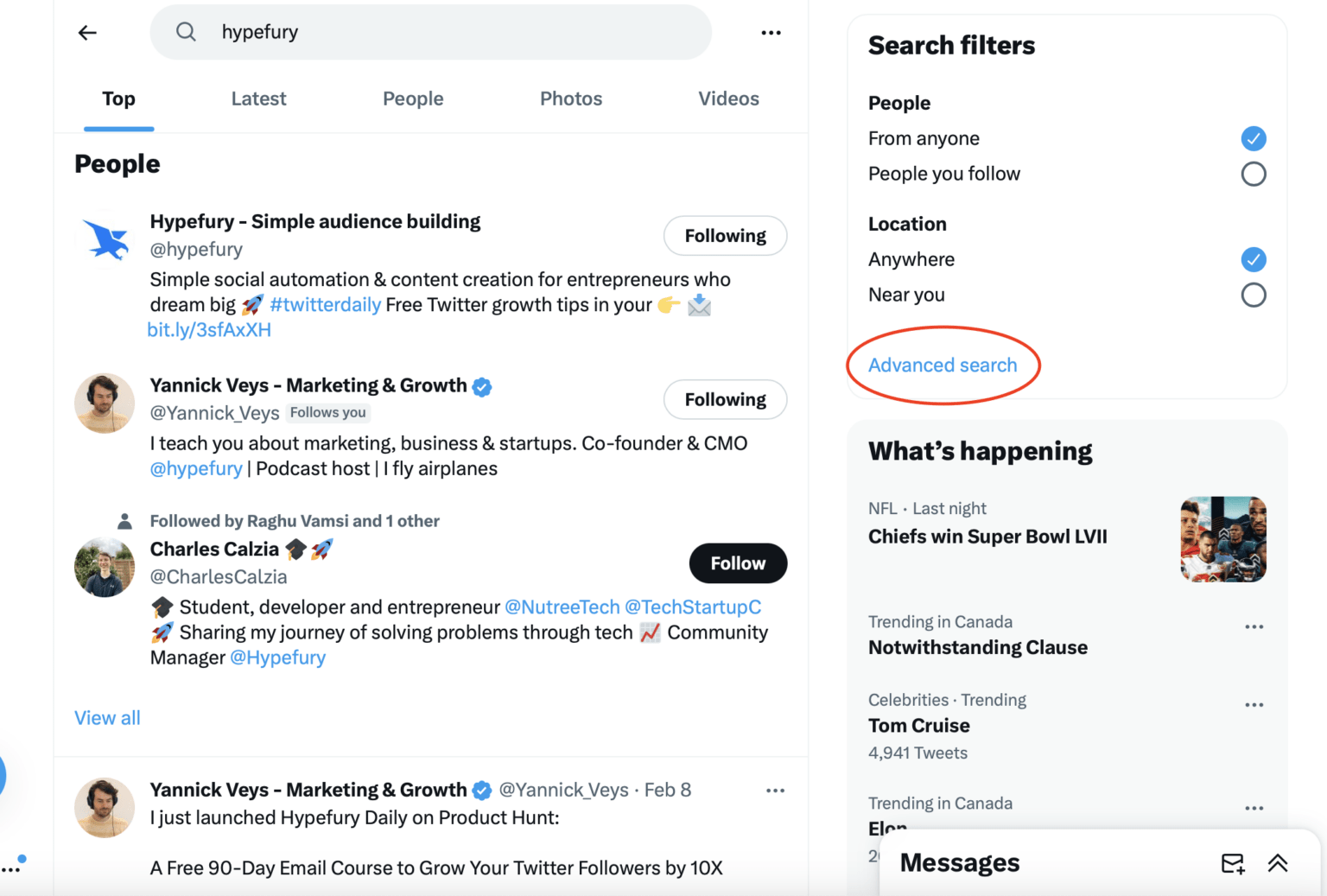Screen dimensions: 1327x896
Task: Click Charles Calzia's profile avatar
Action: pyautogui.click(x=105, y=567)
